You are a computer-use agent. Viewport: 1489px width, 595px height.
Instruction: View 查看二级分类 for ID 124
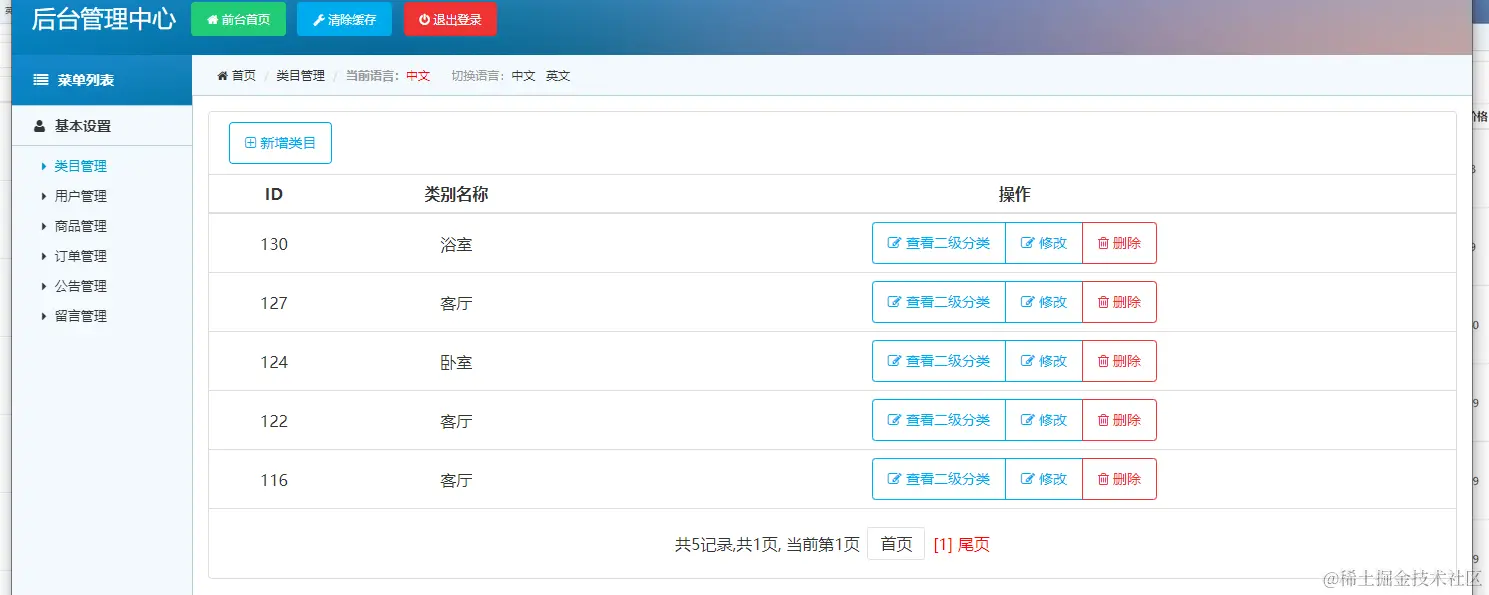[x=939, y=361]
